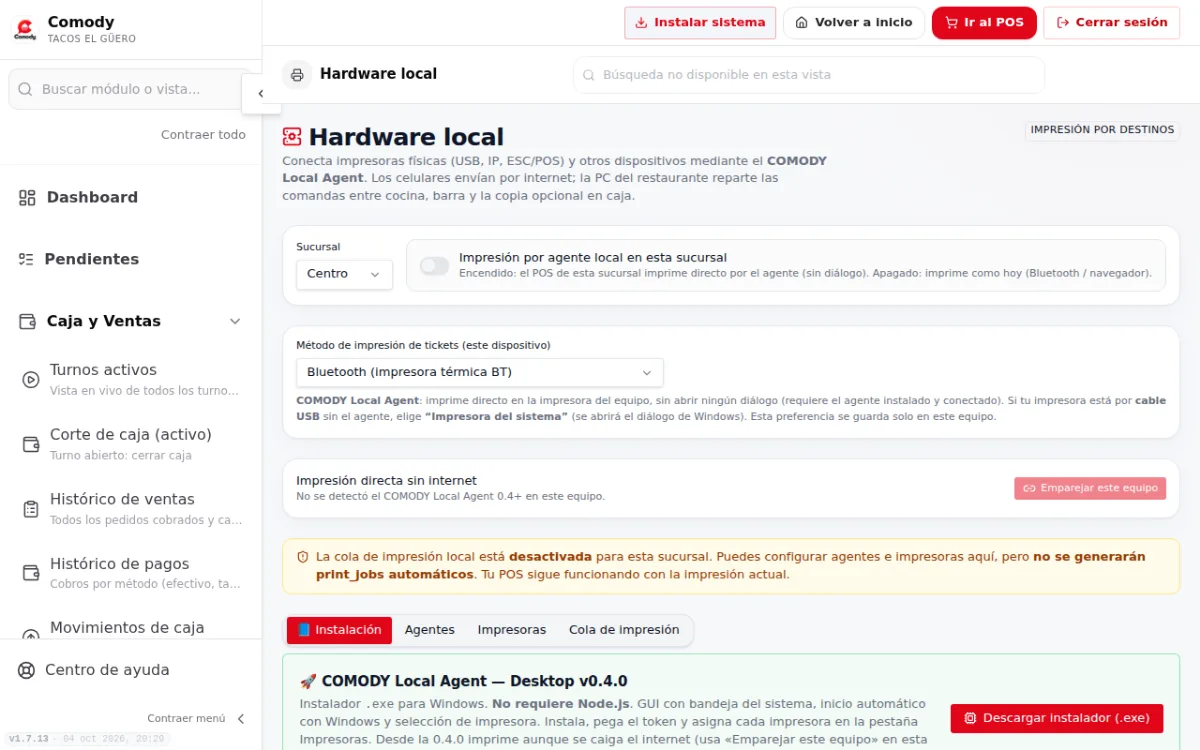The image size is (1200, 750).
Task: Click the Corte de caja wallet icon
Action: pyautogui.click(x=31, y=444)
